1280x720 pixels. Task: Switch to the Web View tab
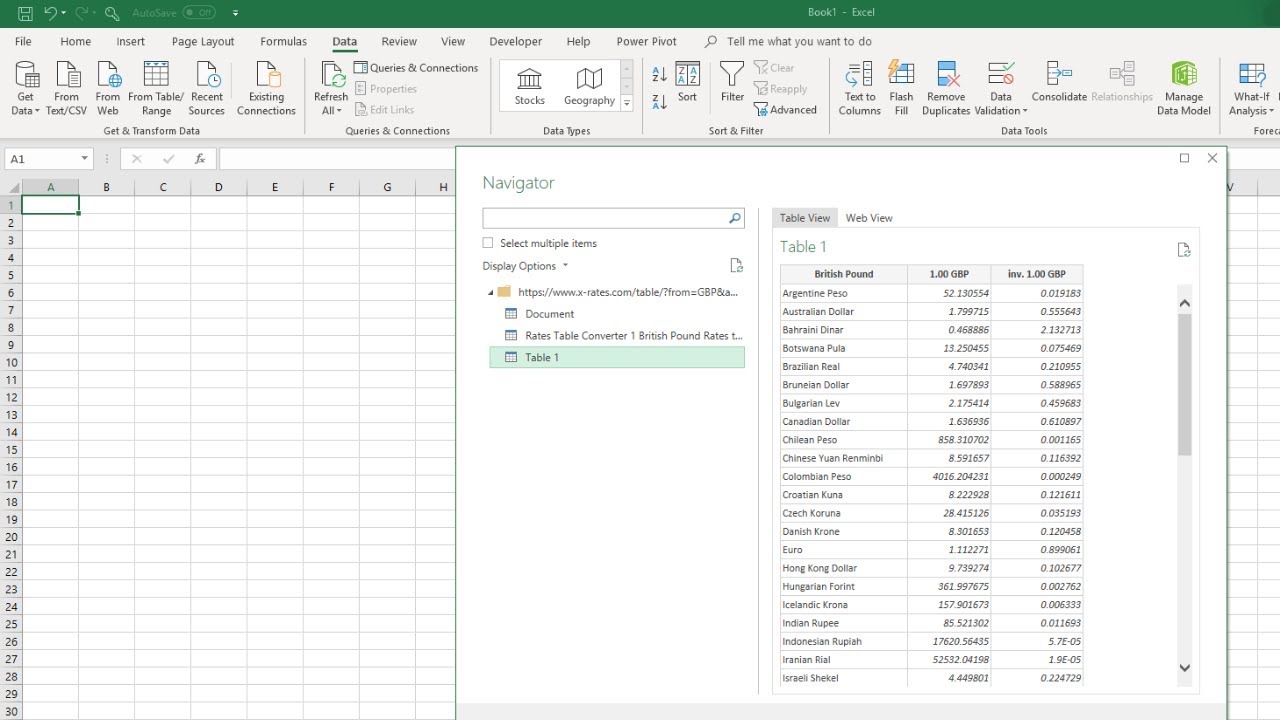click(x=869, y=218)
